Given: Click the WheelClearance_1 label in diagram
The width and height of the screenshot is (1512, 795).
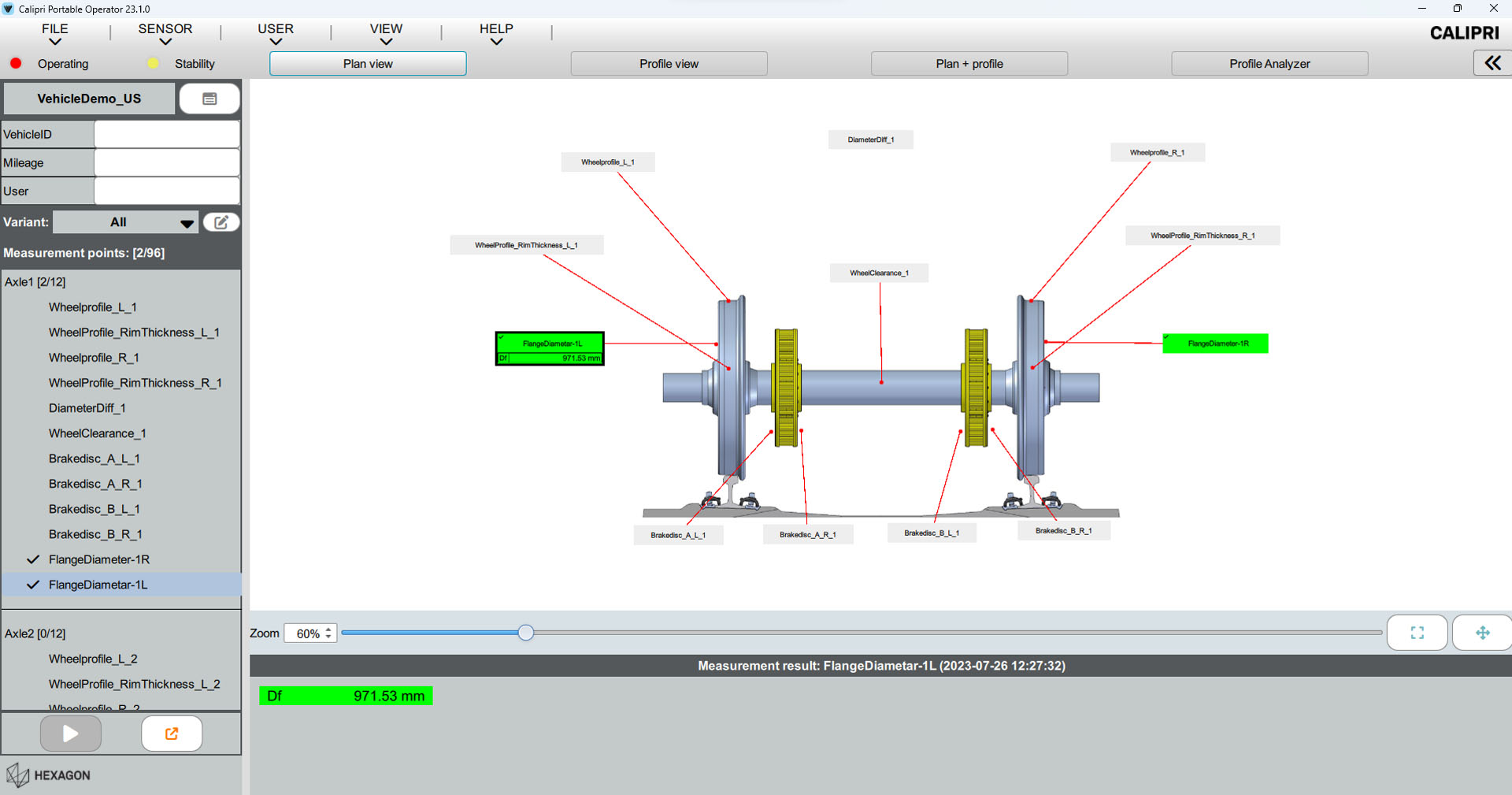Looking at the screenshot, I should click(x=880, y=273).
